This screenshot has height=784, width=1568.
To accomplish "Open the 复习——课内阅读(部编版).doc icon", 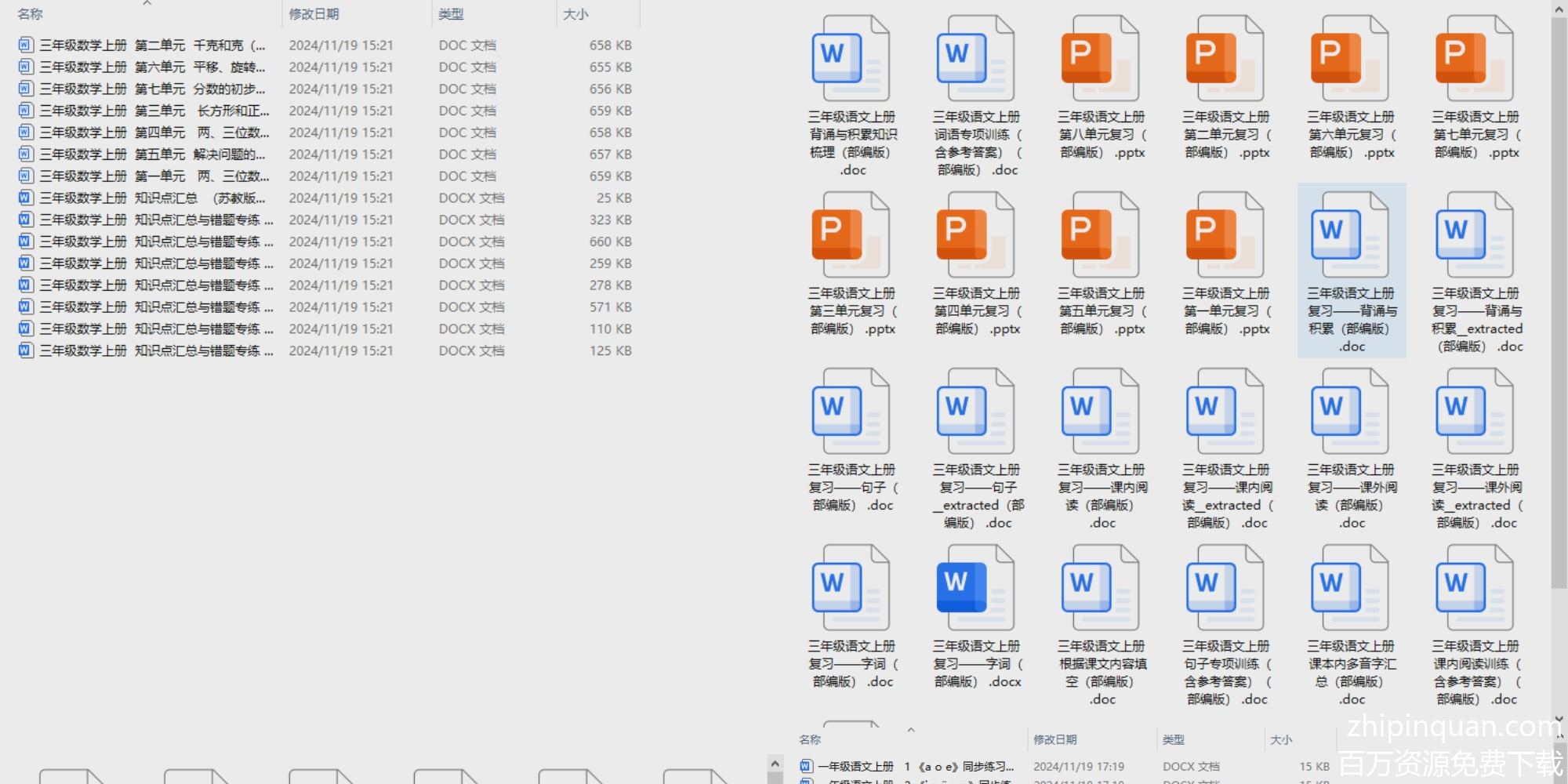I will click(1101, 412).
